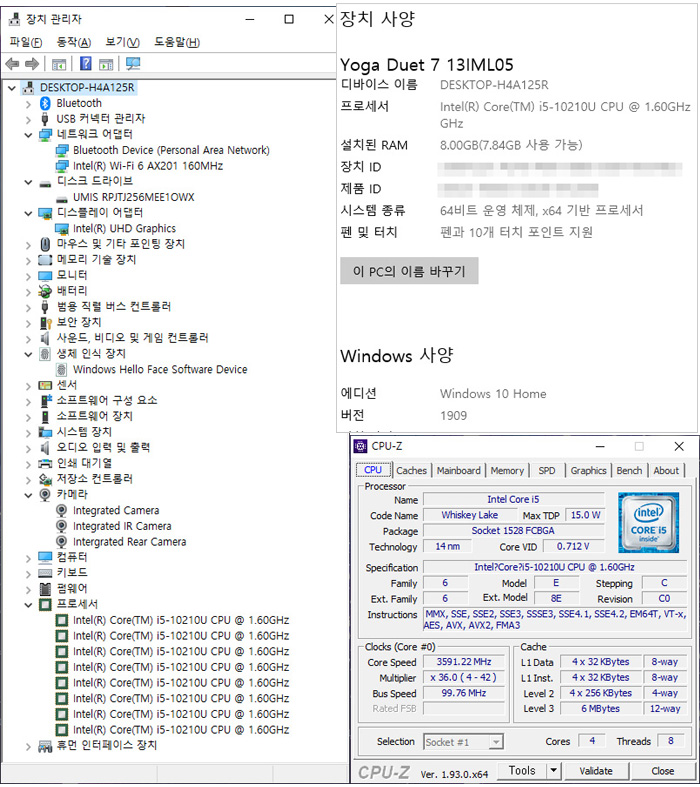Viewport: 700px width, 787px height.
Task: Click the CPU-Z application icon in title bar
Action: pos(360,446)
